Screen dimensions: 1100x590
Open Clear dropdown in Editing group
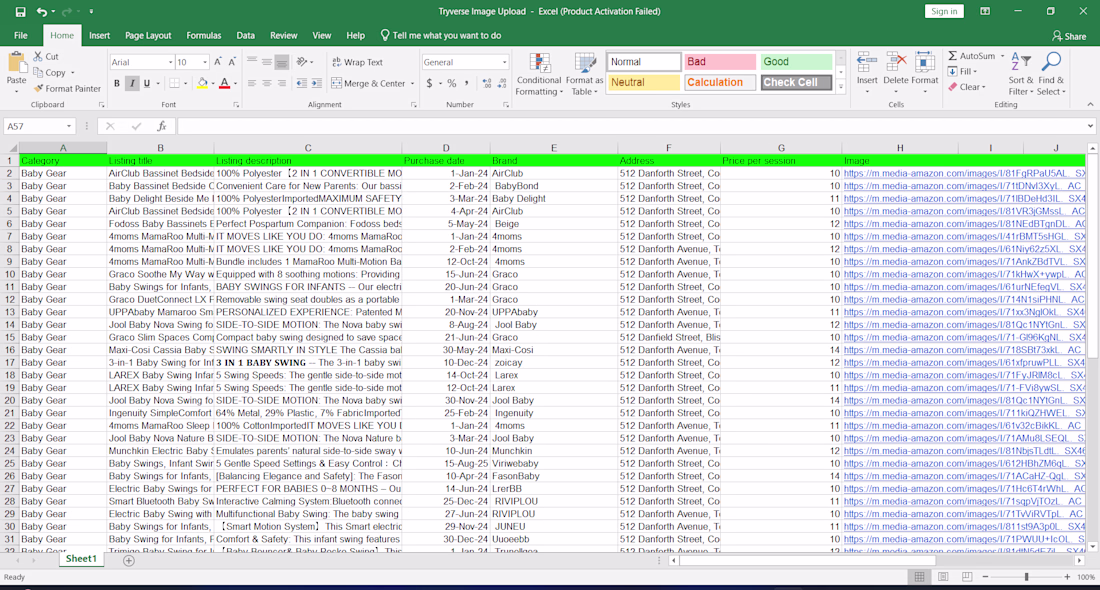[x=967, y=87]
